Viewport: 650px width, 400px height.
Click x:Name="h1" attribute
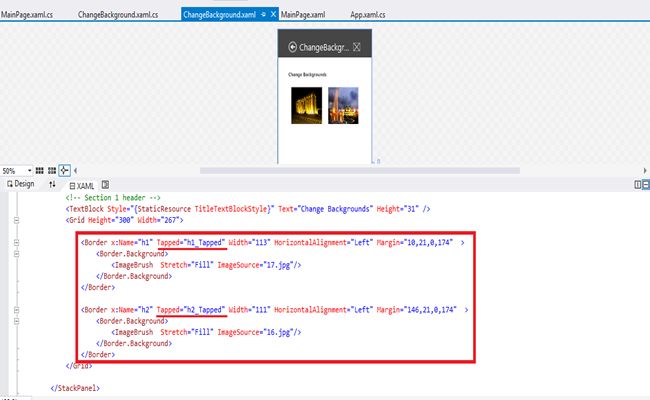[131, 242]
